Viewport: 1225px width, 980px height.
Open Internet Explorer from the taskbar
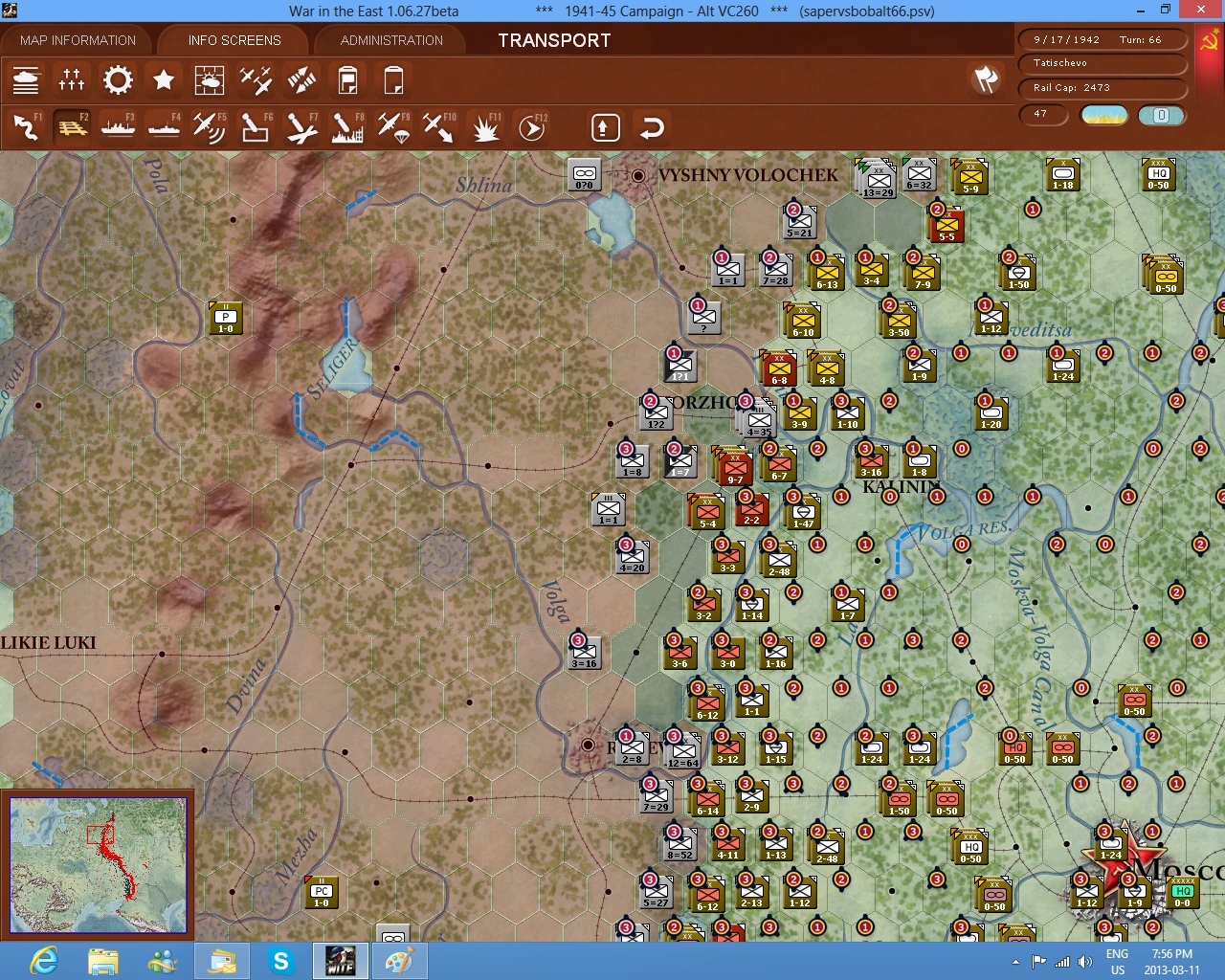click(x=44, y=960)
